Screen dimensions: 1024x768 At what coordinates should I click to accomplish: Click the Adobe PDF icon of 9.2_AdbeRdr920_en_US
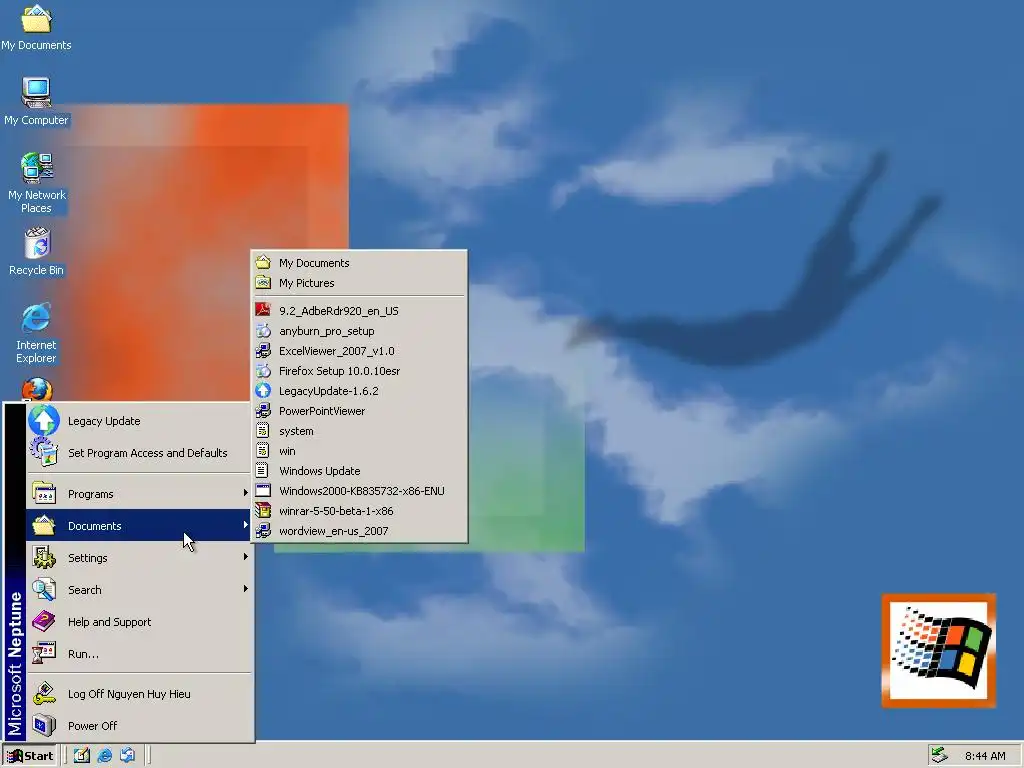pyautogui.click(x=263, y=310)
